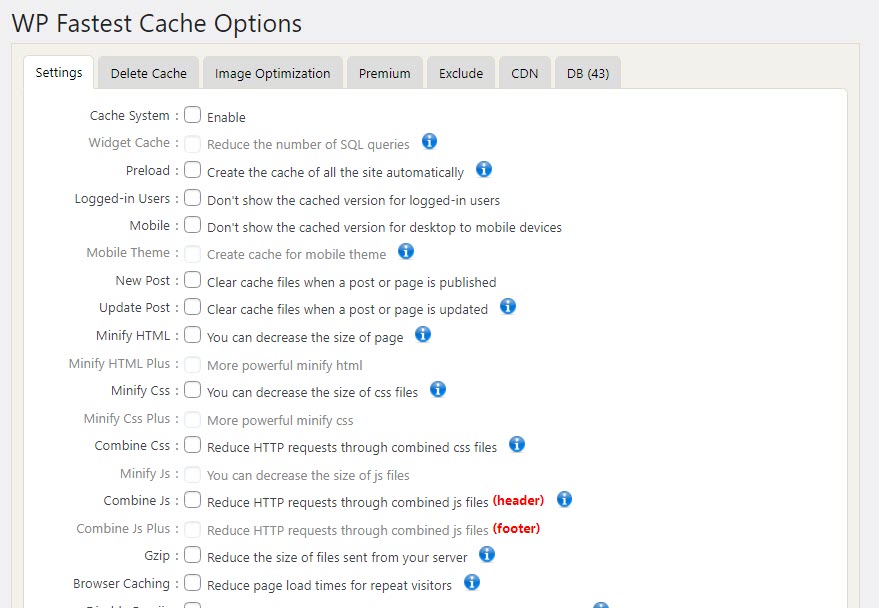Open the Image Optimization tab
Image resolution: width=879 pixels, height=608 pixels.
point(272,73)
